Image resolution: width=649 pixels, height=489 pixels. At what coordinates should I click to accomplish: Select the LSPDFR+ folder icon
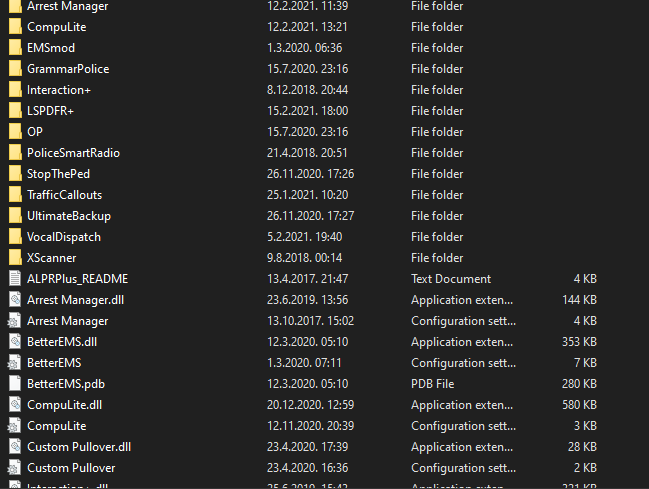pyautogui.click(x=14, y=111)
